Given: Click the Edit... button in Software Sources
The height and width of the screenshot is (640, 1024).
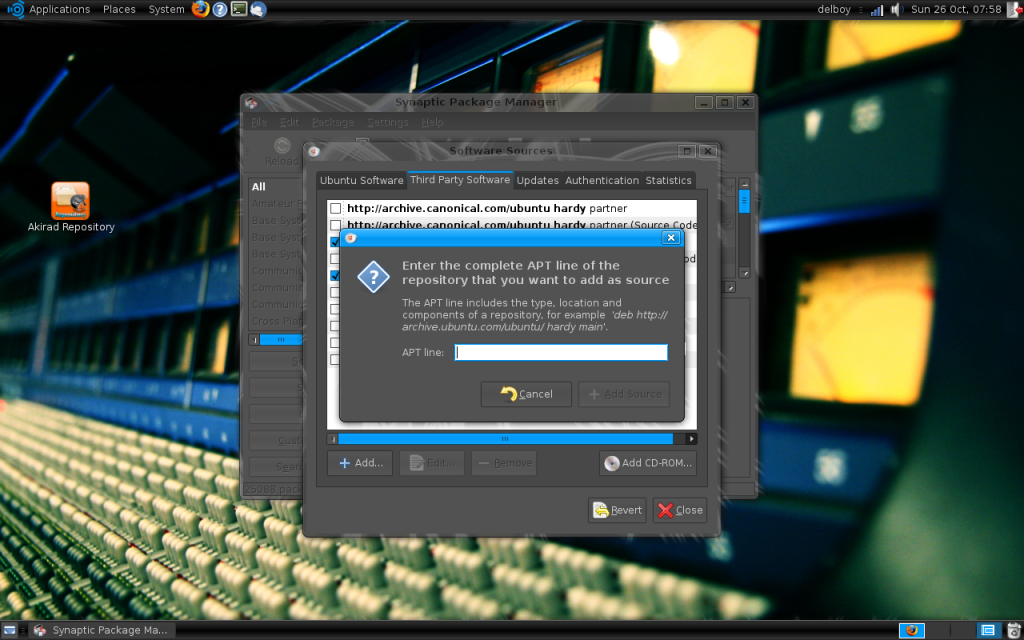Looking at the screenshot, I should click(432, 463).
